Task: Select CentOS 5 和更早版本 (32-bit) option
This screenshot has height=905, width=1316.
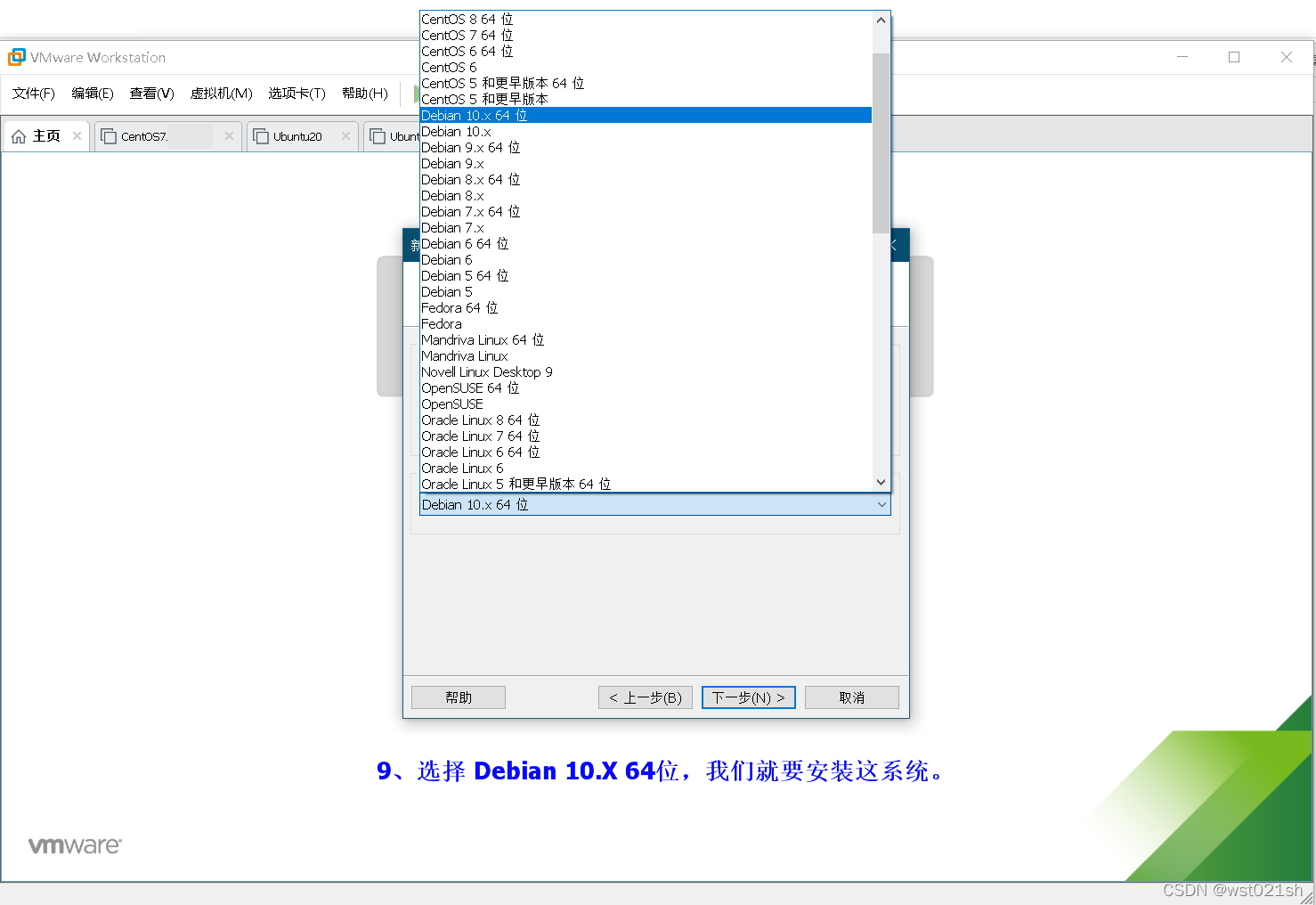Action: 646,100
